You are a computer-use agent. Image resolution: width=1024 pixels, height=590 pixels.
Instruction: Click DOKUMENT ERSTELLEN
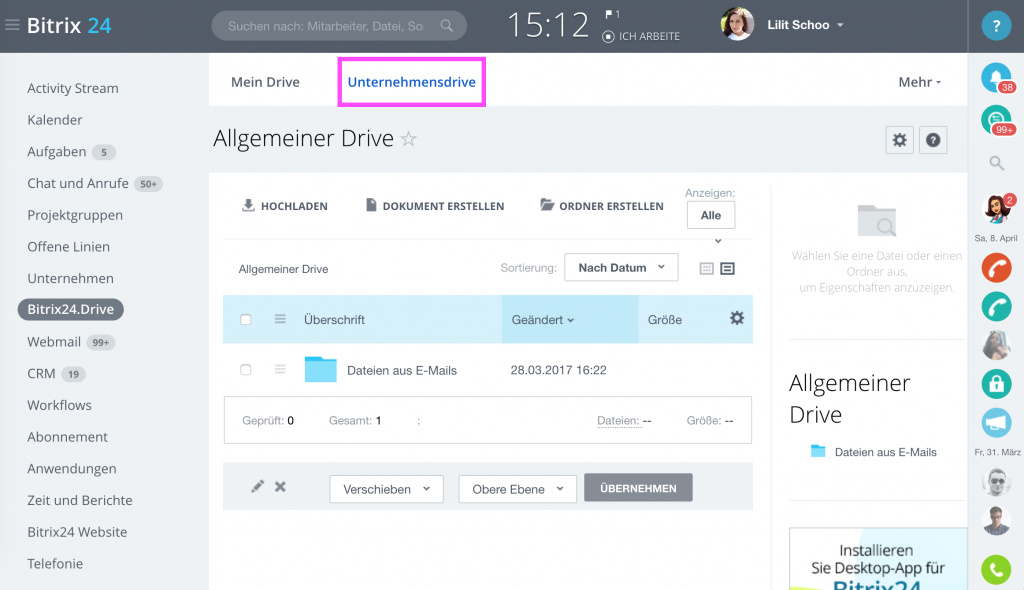[434, 206]
